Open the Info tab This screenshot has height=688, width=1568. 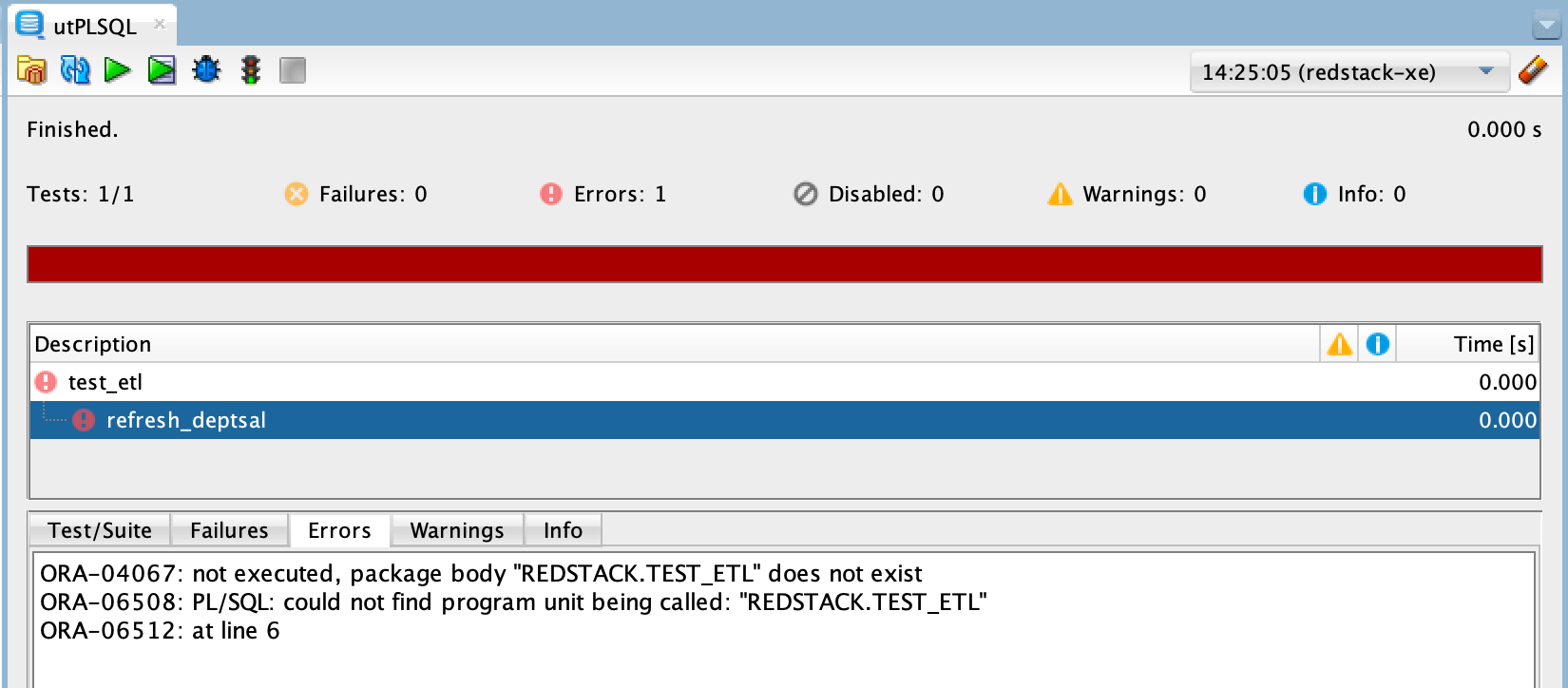pos(563,530)
